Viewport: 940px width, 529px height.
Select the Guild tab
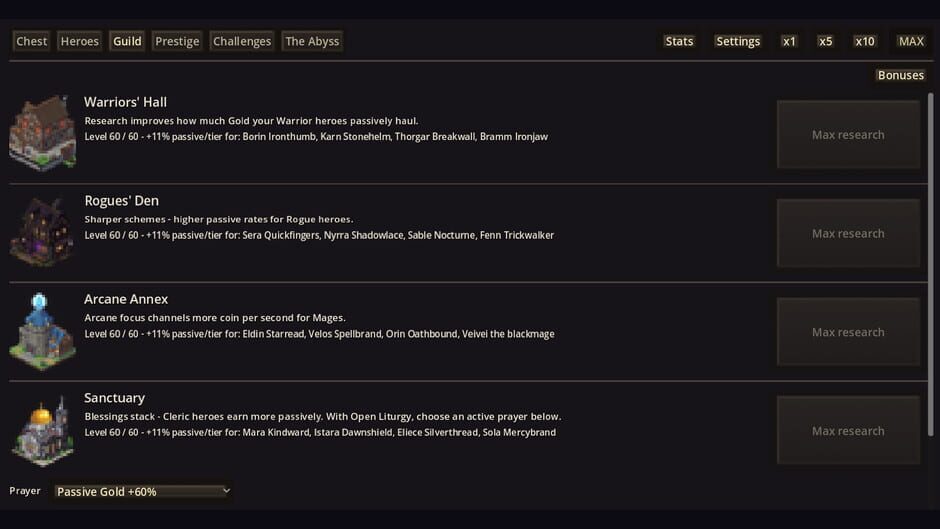pos(127,41)
